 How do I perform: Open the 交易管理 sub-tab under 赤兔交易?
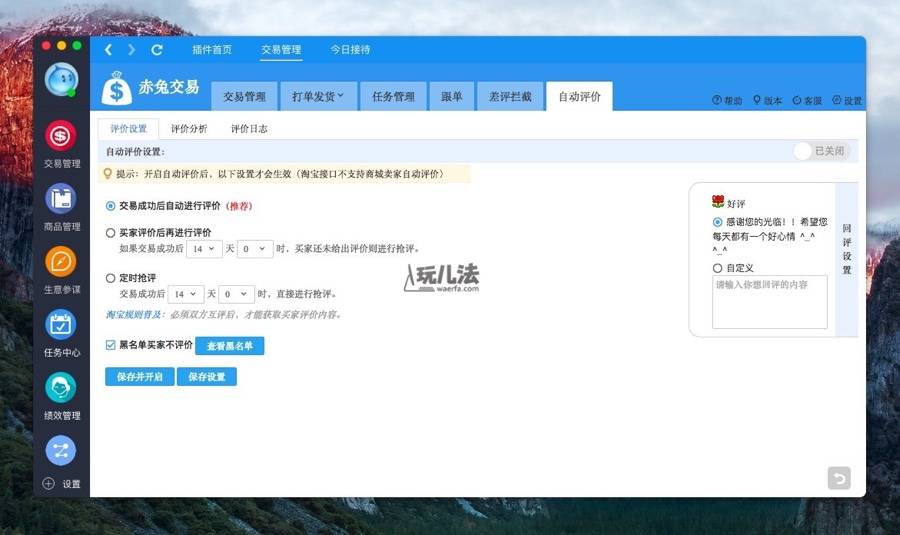[x=244, y=96]
